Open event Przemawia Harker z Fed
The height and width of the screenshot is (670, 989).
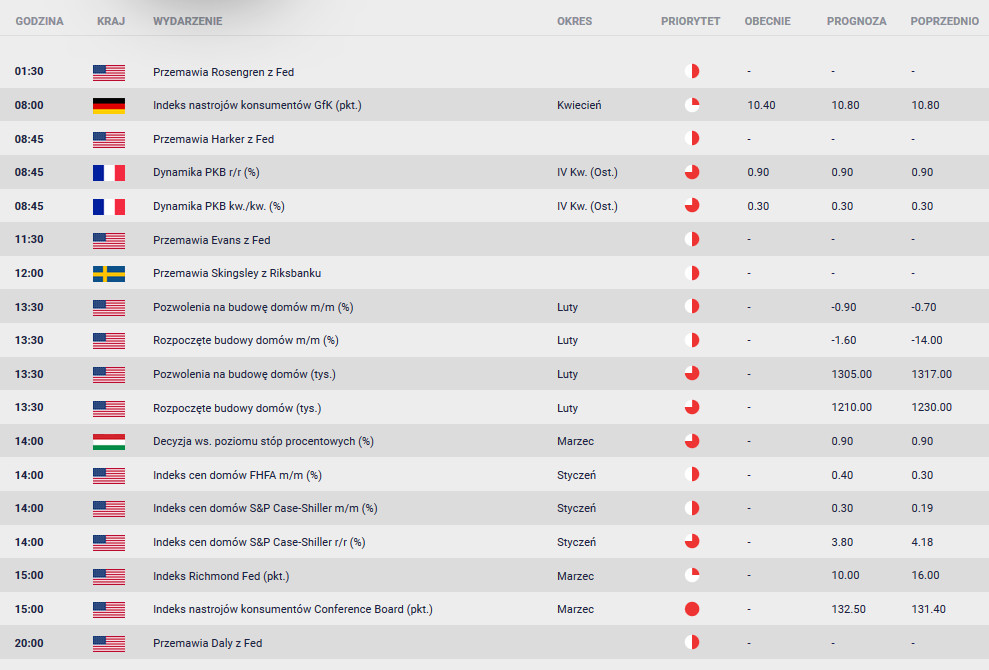coord(213,139)
